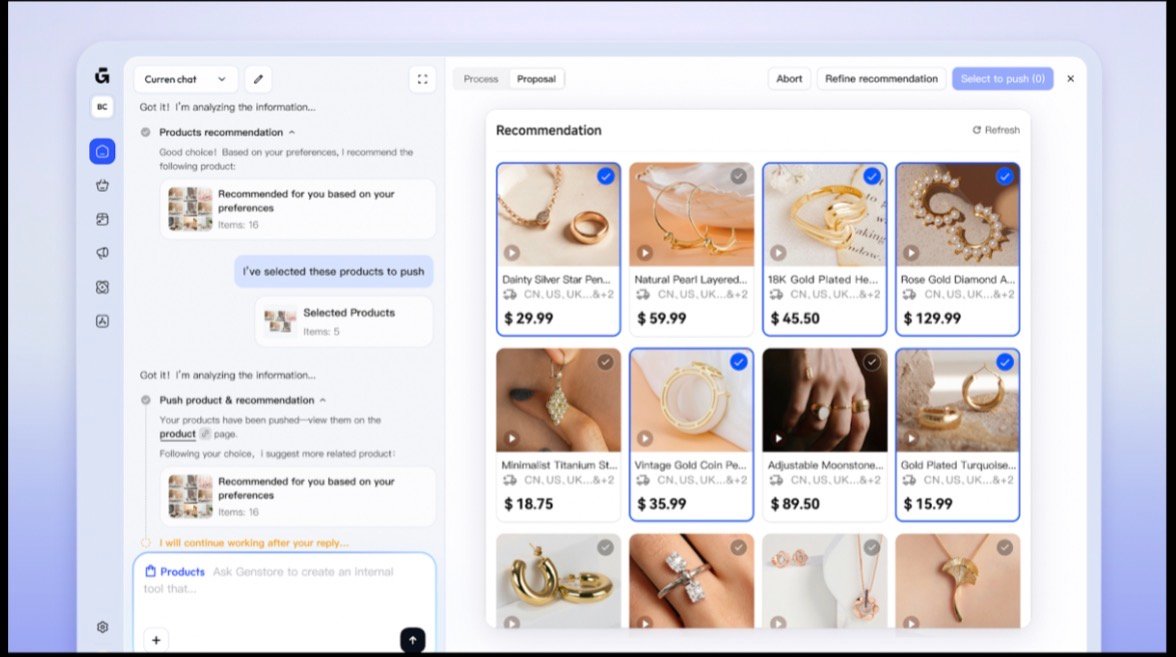Uncheck the Rose Gold Diamond product
The height and width of the screenshot is (657, 1176).
1004,177
